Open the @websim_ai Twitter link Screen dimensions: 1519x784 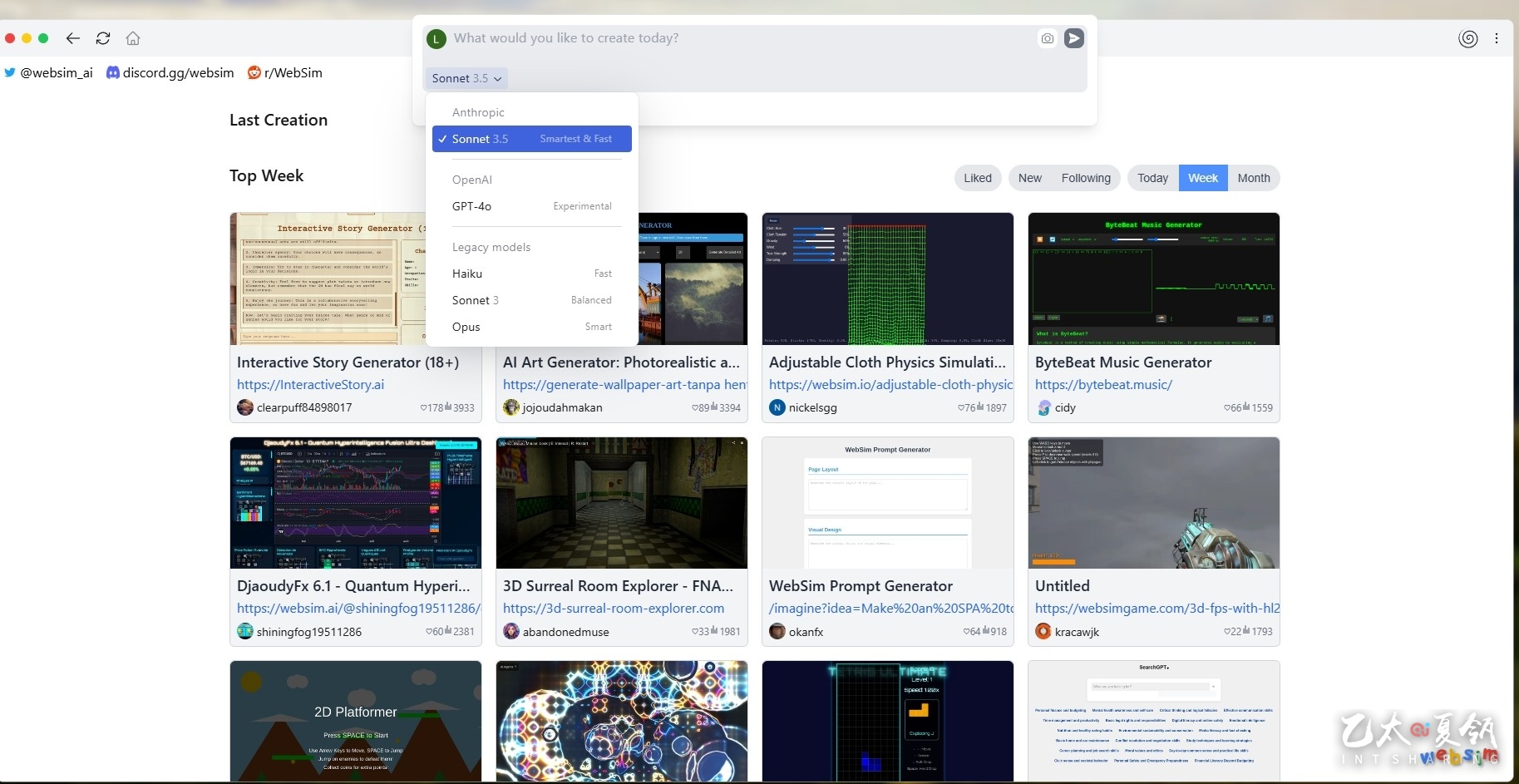(x=48, y=72)
